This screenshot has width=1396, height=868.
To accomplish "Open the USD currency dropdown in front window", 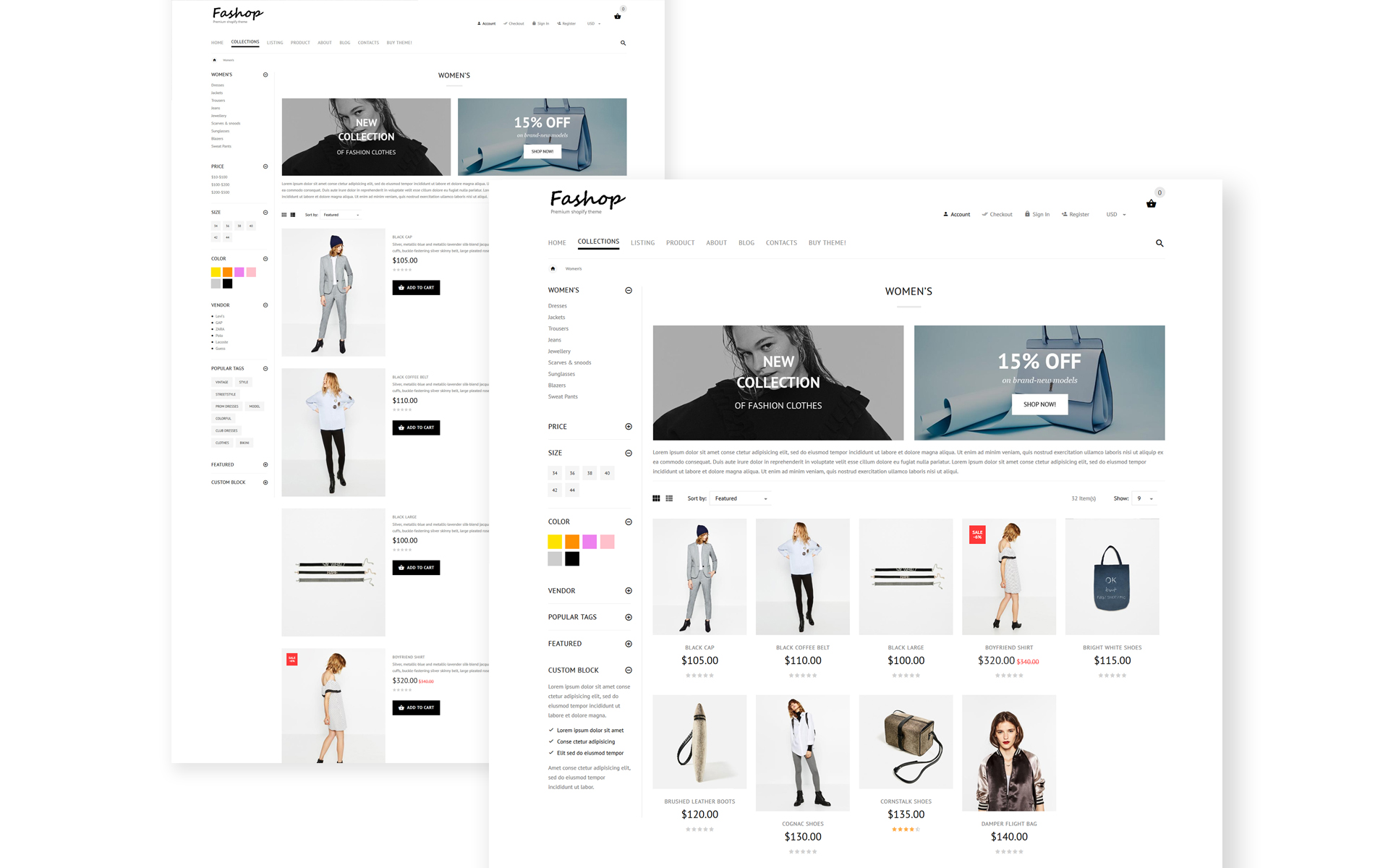I will pos(1116,214).
